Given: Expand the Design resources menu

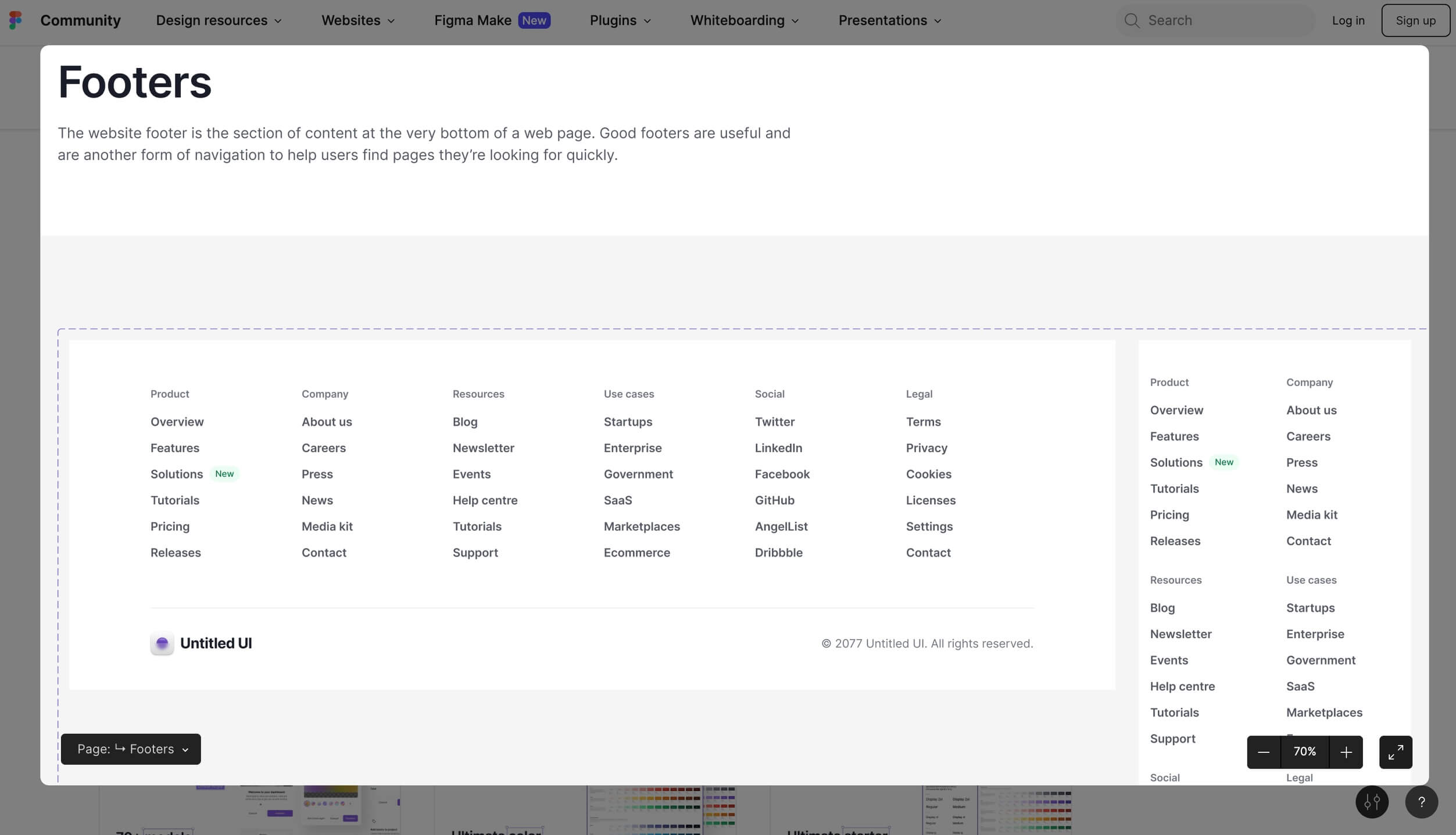Looking at the screenshot, I should [219, 20].
